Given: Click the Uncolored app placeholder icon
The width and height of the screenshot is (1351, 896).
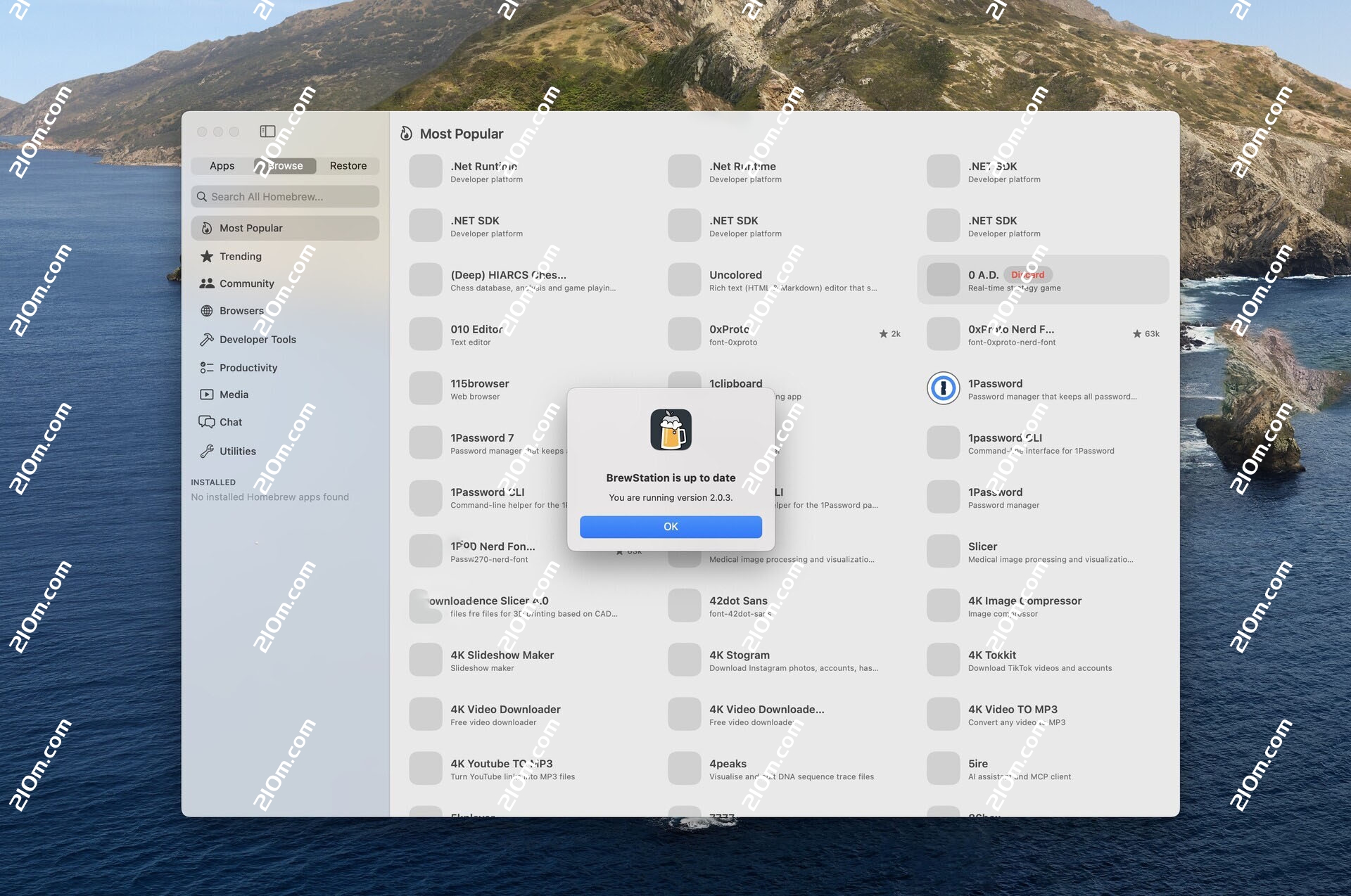Looking at the screenshot, I should [685, 280].
